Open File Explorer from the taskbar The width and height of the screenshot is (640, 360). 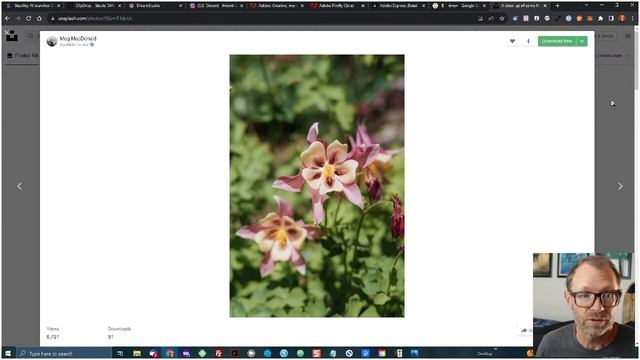click(x=137, y=353)
